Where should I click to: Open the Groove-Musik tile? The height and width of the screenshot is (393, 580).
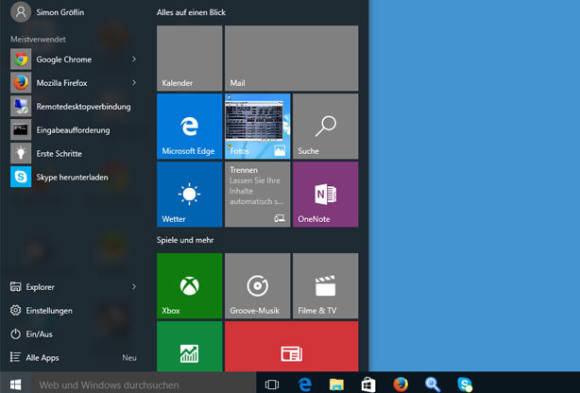point(257,286)
